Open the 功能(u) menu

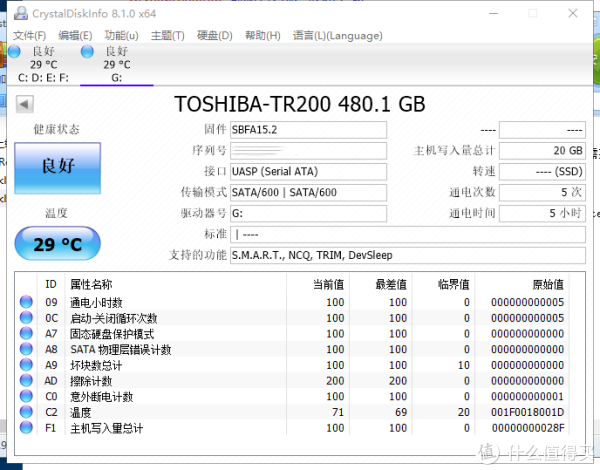(121, 36)
